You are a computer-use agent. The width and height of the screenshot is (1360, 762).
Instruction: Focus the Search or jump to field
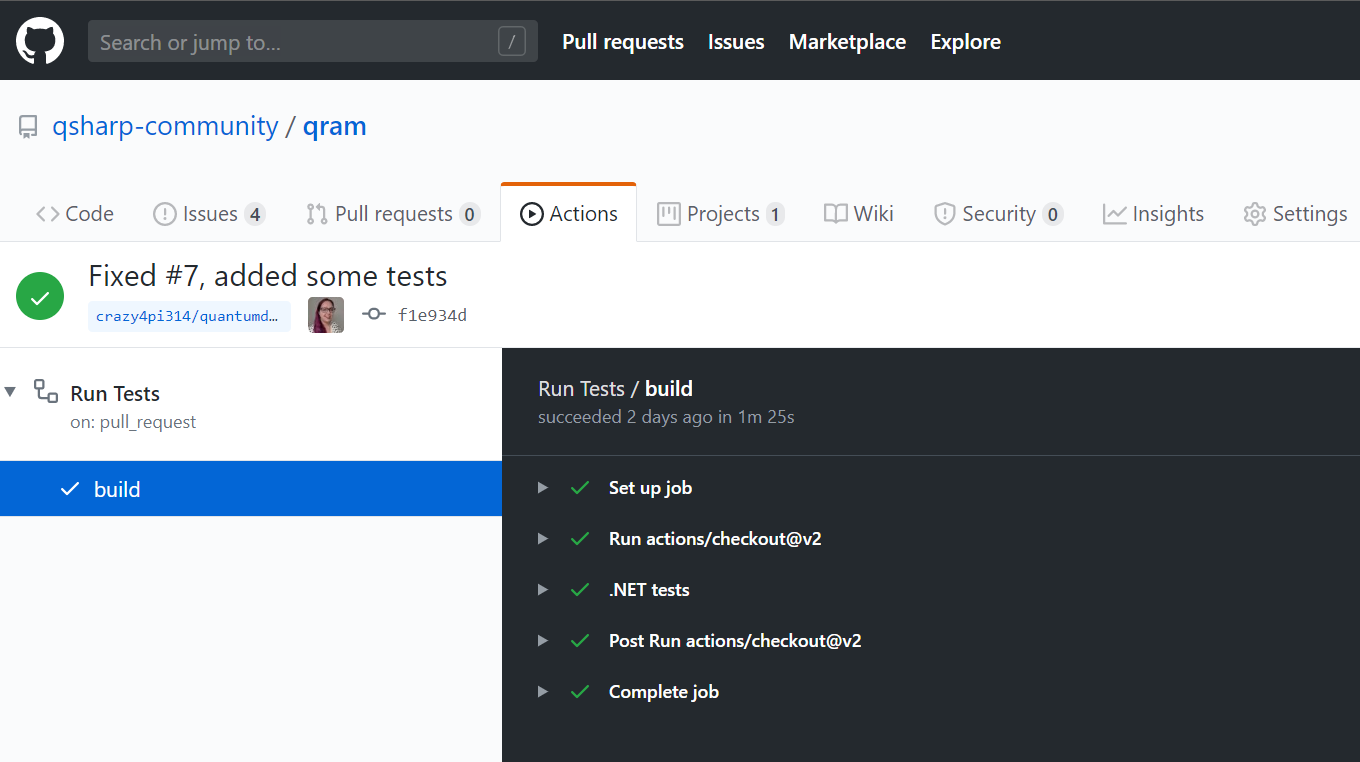pos(312,41)
